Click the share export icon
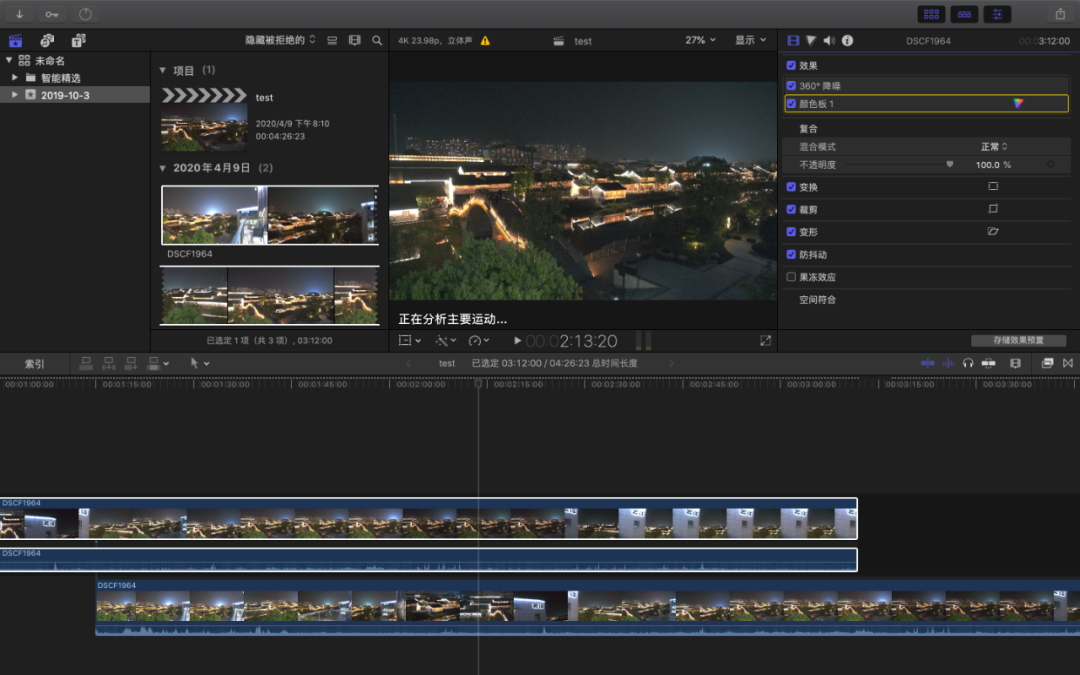The image size is (1080, 675). 1060,14
